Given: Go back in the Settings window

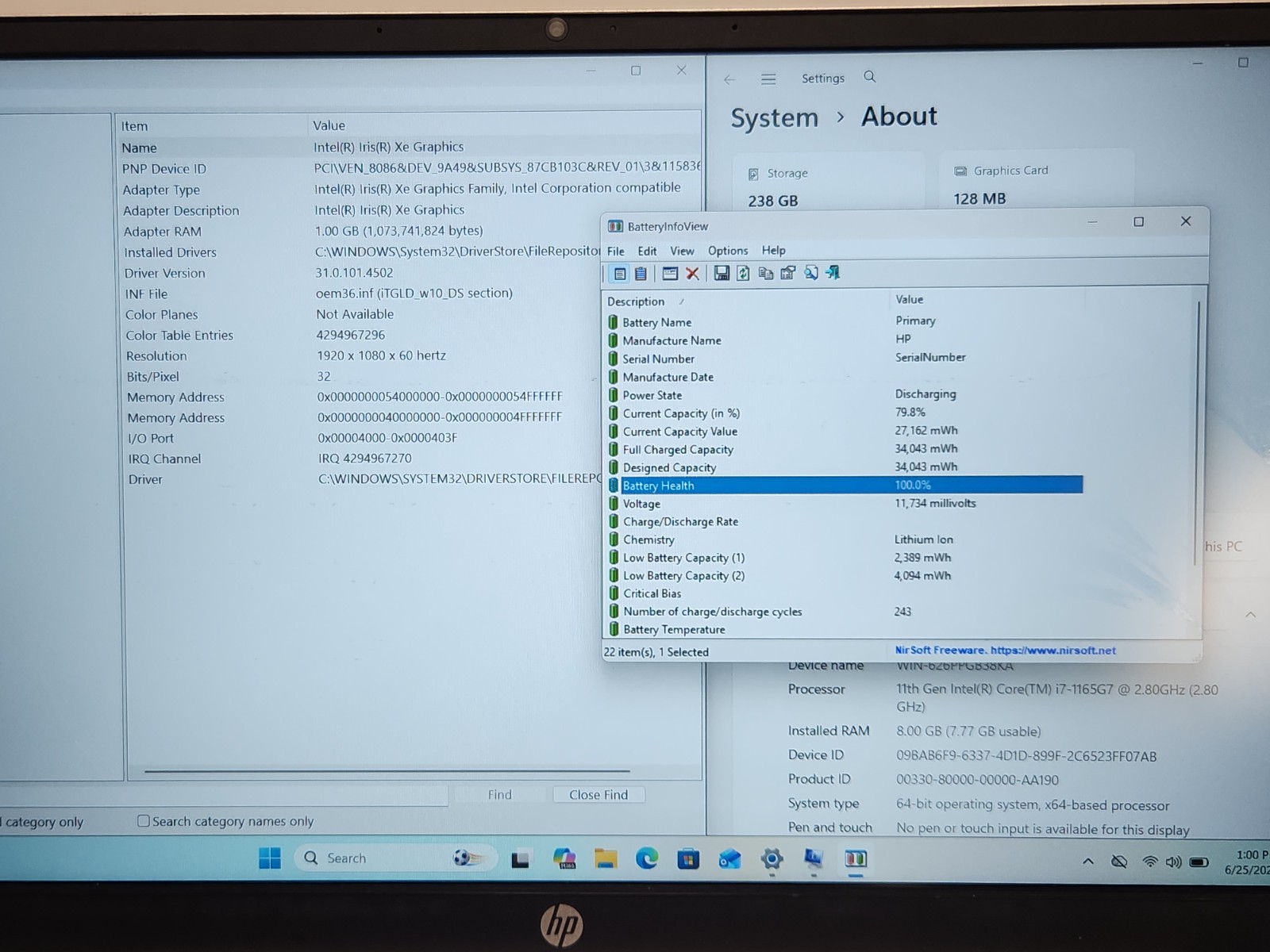Looking at the screenshot, I should click(729, 79).
